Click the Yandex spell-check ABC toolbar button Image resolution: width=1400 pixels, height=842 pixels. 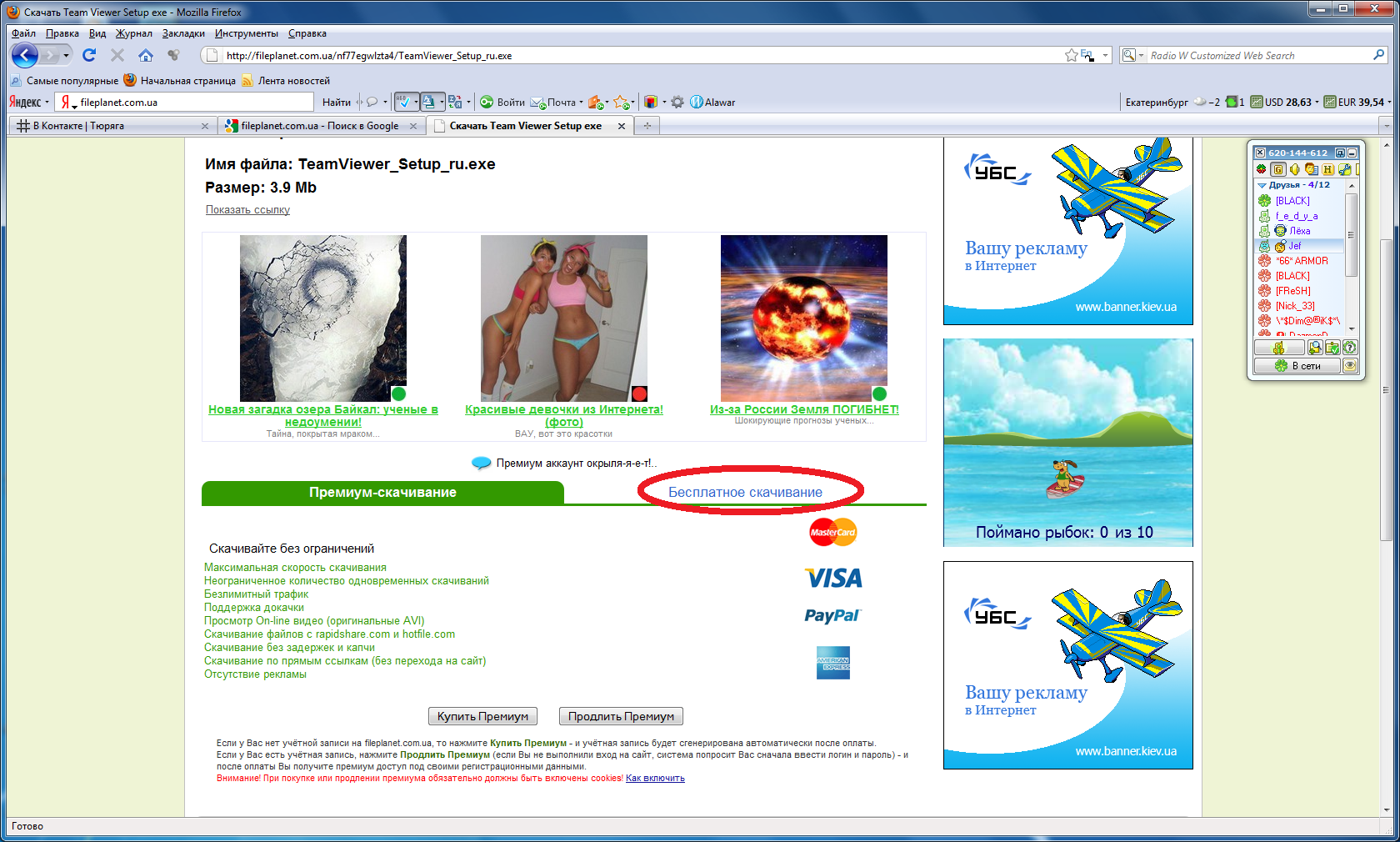404,102
